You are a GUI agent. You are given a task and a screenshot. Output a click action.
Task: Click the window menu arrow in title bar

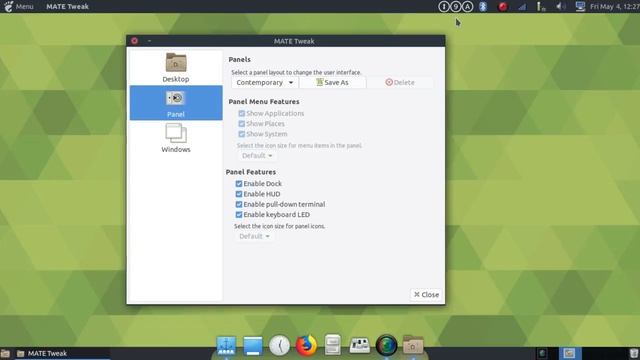point(149,41)
